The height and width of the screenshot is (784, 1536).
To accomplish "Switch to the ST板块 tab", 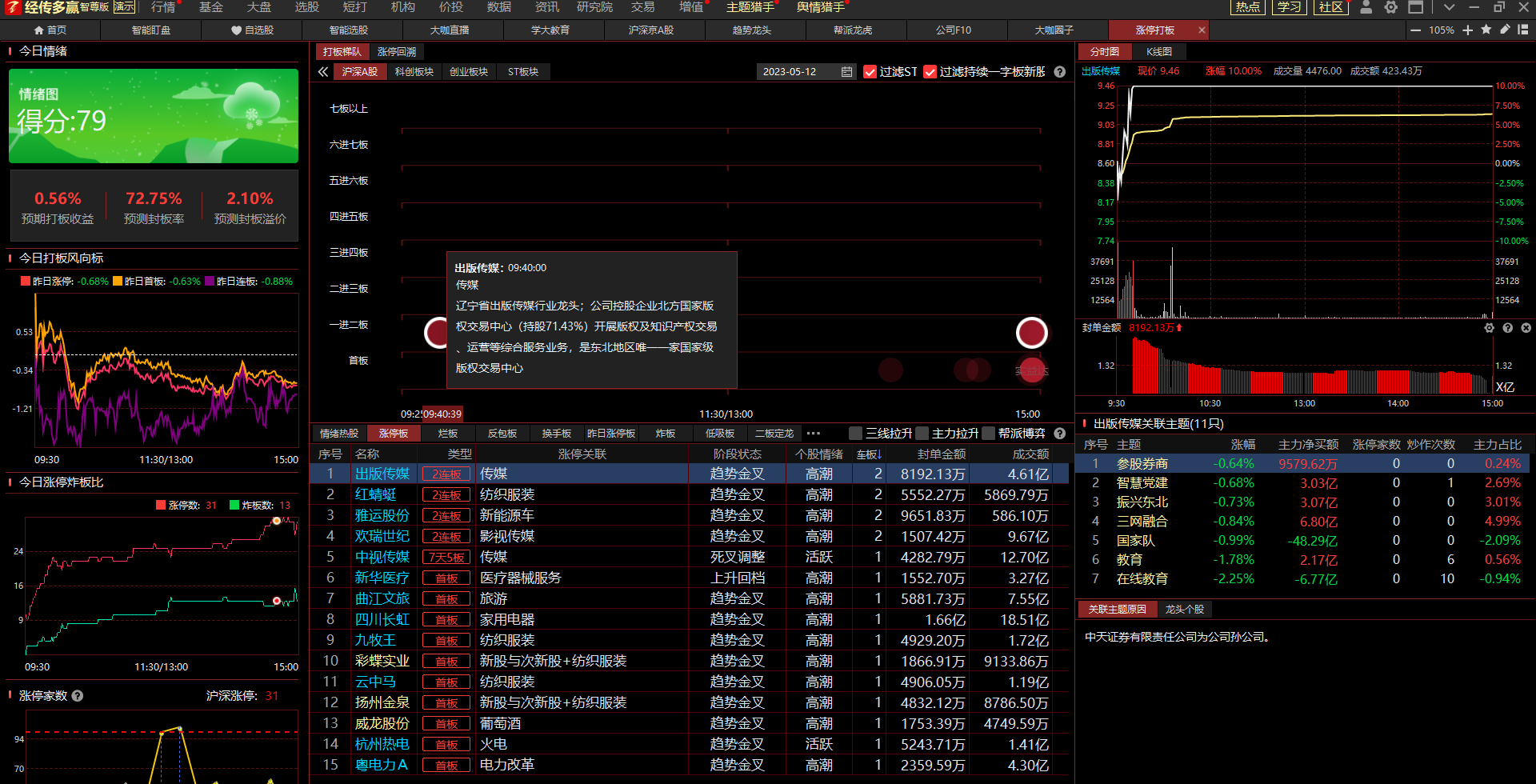I will click(523, 72).
